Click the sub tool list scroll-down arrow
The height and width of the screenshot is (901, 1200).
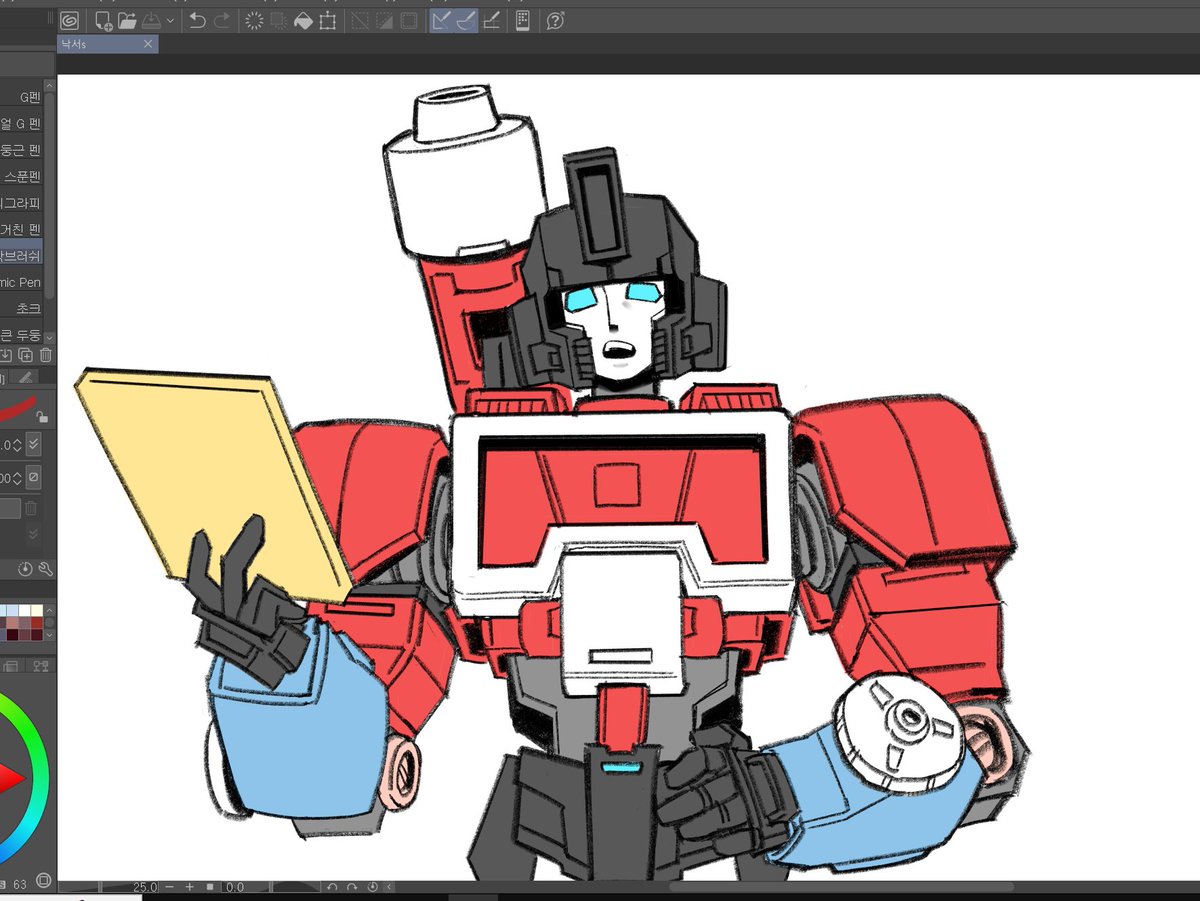point(50,338)
